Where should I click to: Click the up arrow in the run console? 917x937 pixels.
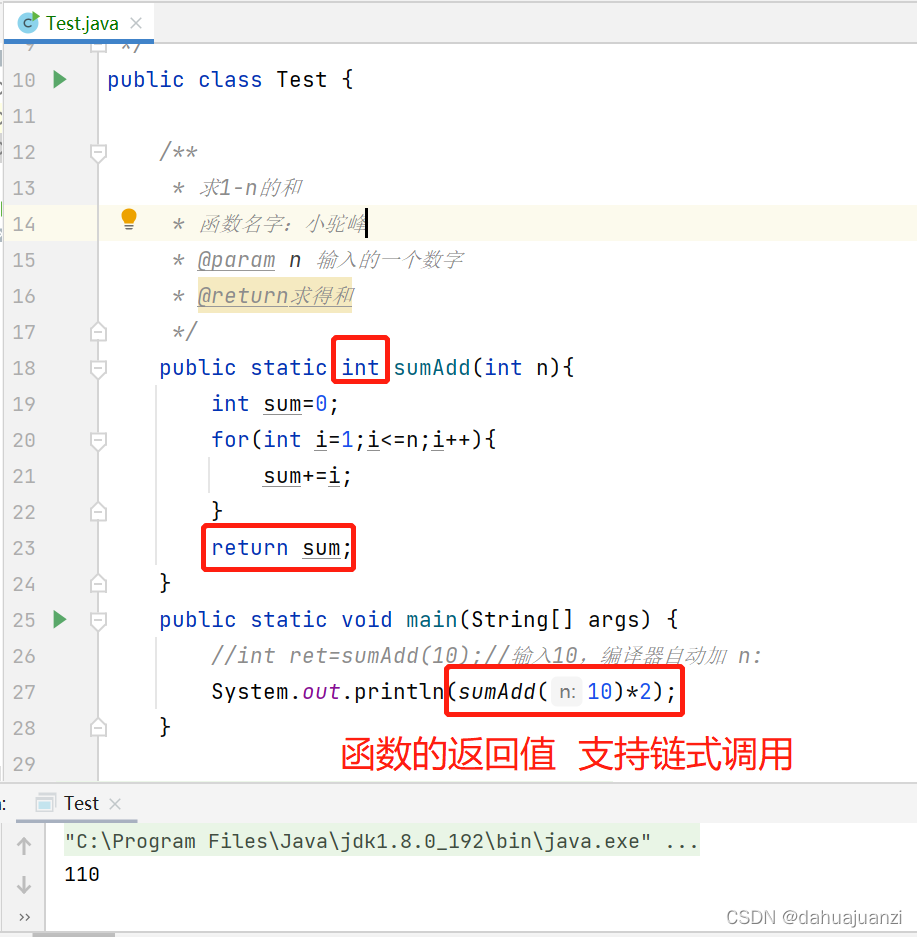pos(24,846)
